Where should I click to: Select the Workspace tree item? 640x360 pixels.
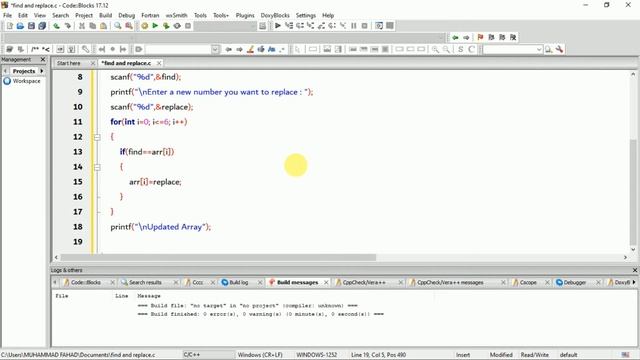tap(26, 81)
